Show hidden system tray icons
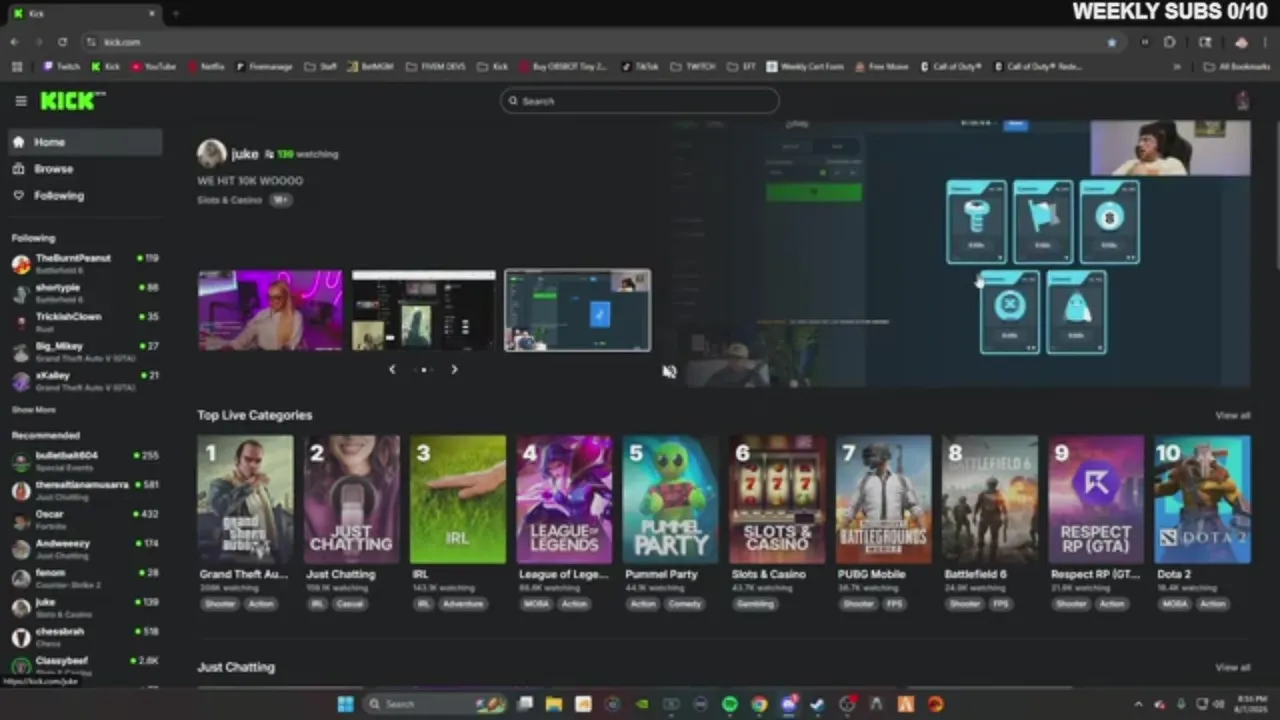The height and width of the screenshot is (720, 1280). (x=1138, y=704)
